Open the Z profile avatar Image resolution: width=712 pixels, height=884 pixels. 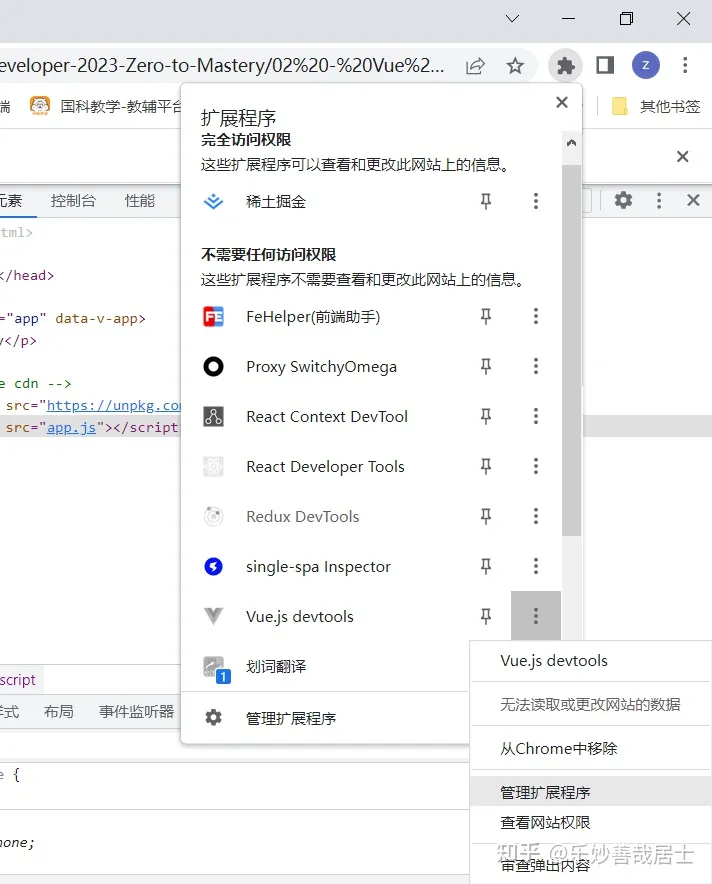click(645, 65)
